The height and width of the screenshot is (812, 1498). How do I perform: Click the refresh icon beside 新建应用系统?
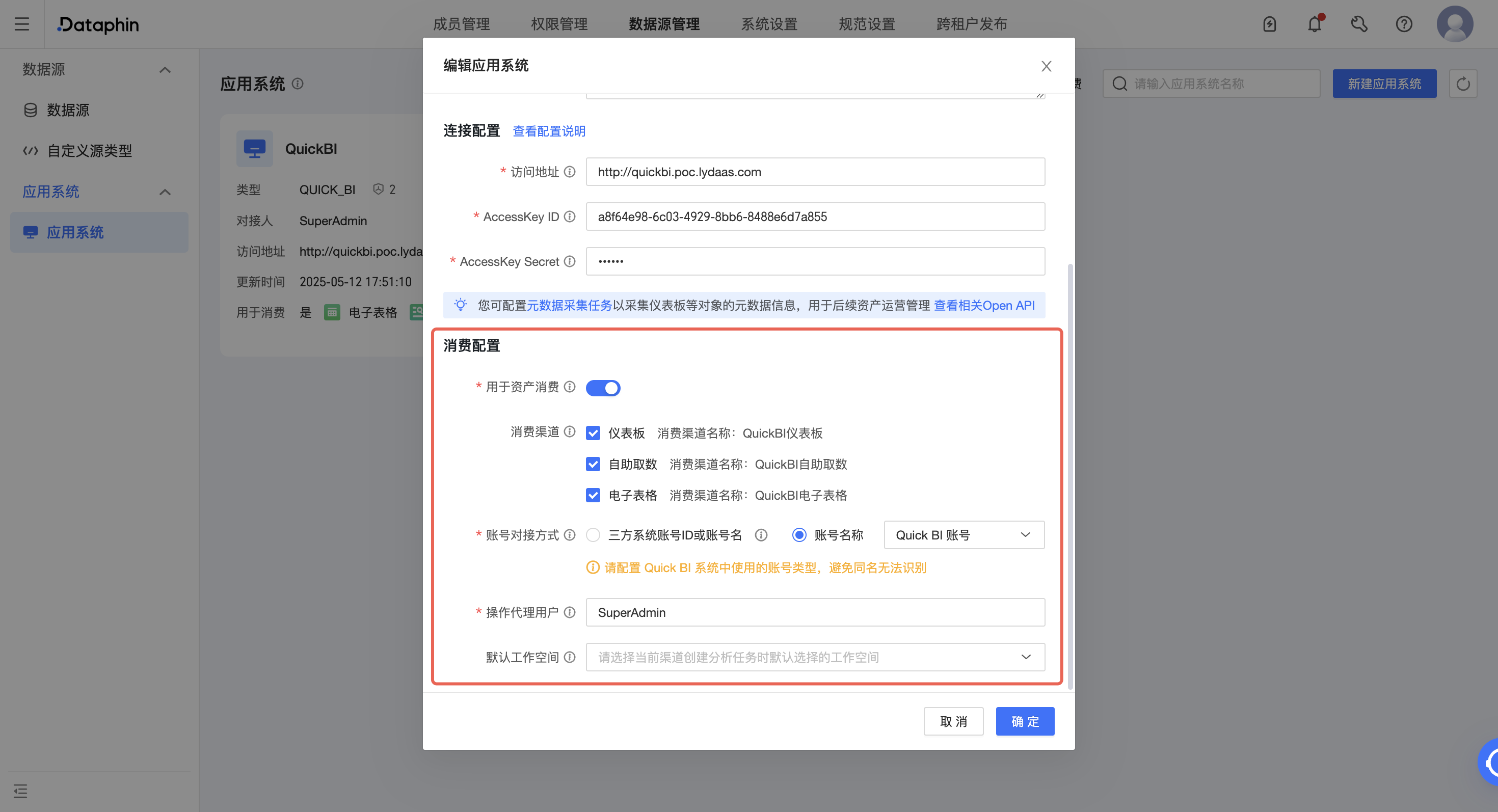pyautogui.click(x=1463, y=84)
